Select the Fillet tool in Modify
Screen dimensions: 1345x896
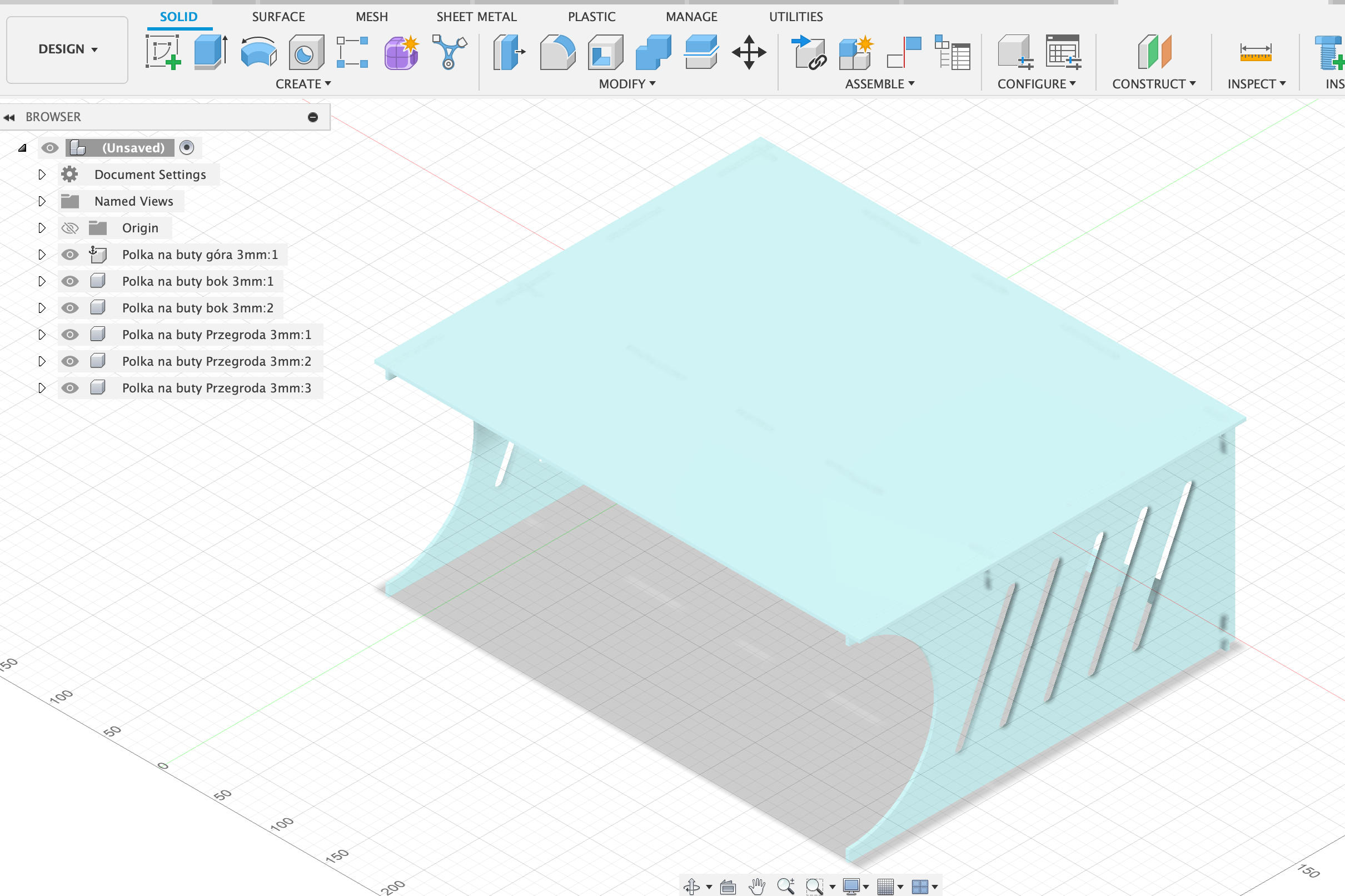(557, 53)
